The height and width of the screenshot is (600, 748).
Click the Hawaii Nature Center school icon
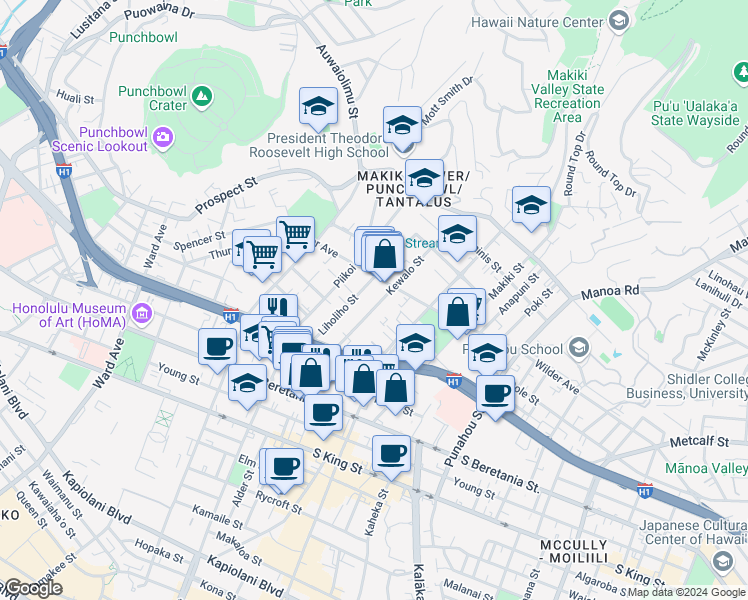coord(619,21)
